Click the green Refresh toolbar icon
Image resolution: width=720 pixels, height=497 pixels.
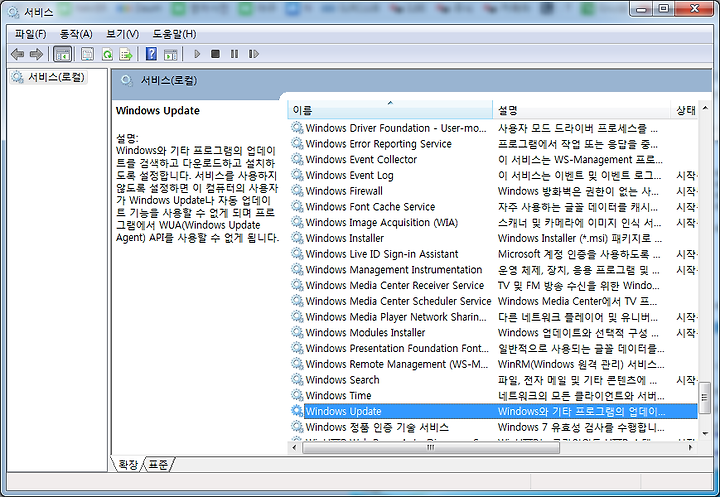[x=107, y=54]
